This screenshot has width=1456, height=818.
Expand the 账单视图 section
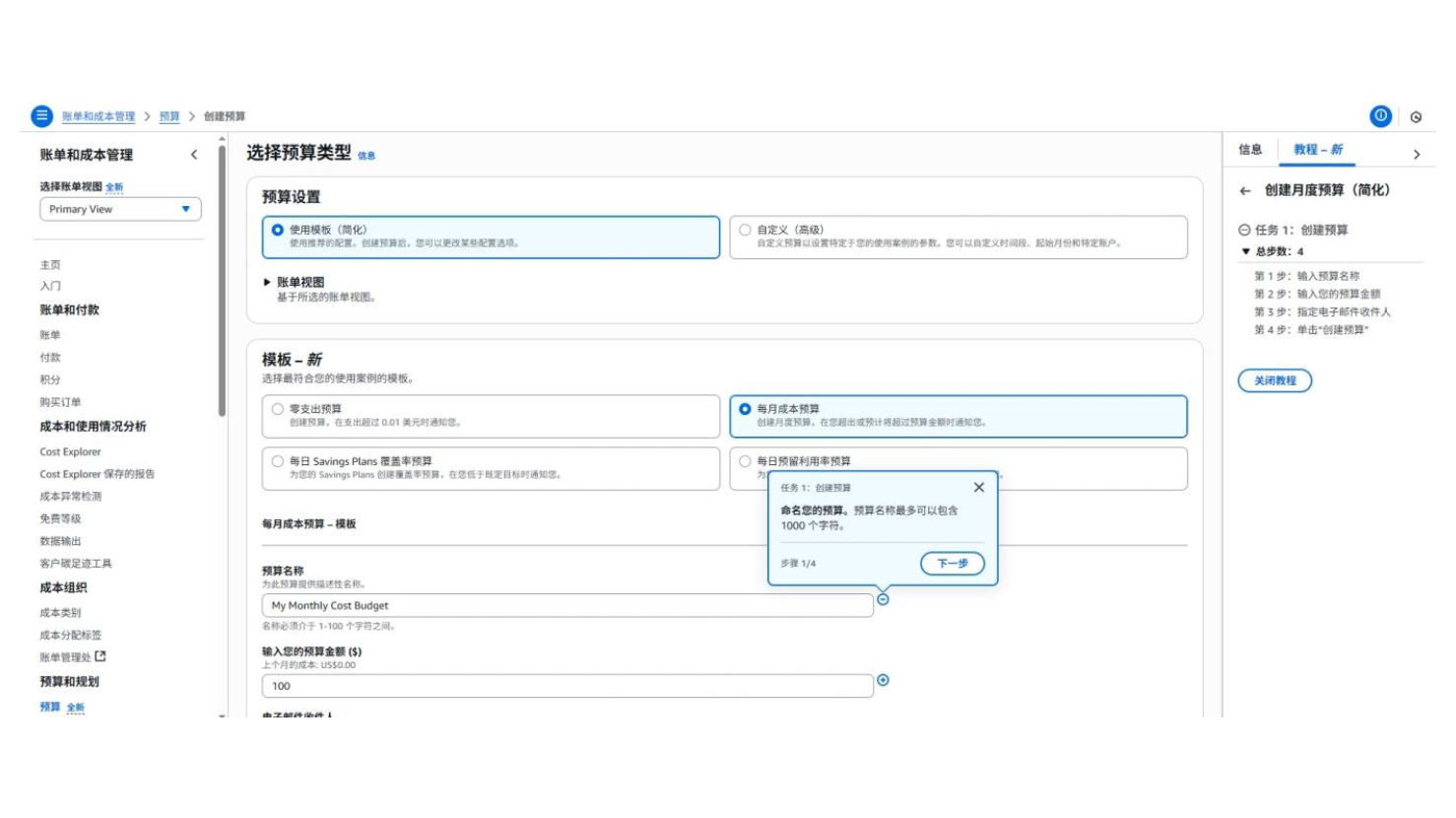tap(267, 283)
